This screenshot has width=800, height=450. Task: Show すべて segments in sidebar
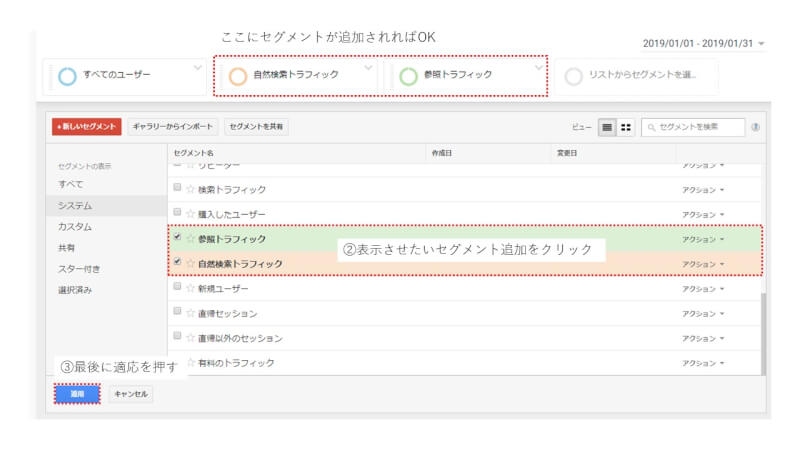pyautogui.click(x=70, y=184)
